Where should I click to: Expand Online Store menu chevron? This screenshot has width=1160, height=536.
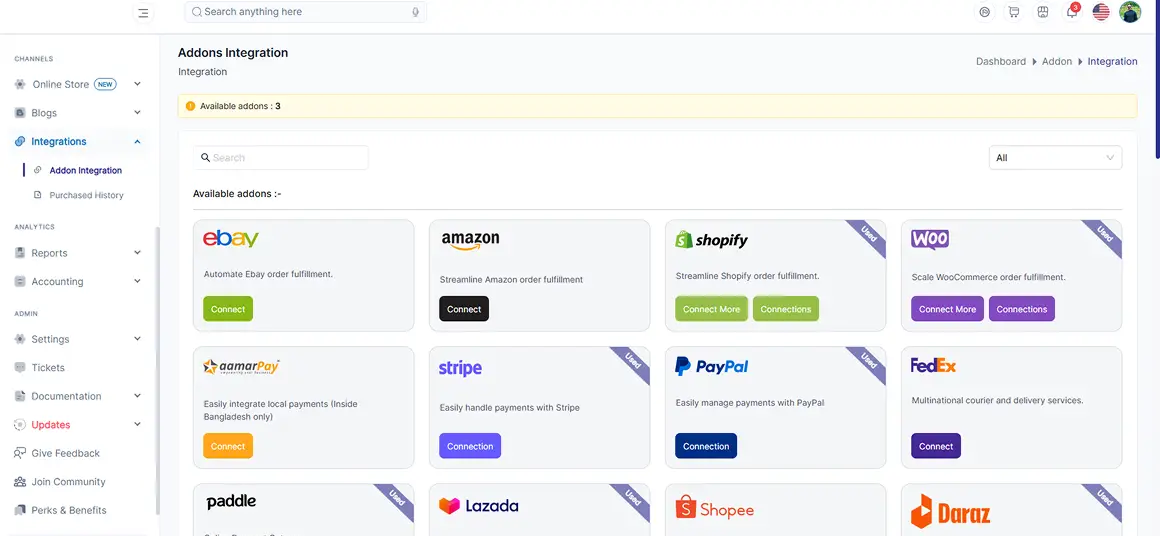tap(137, 84)
